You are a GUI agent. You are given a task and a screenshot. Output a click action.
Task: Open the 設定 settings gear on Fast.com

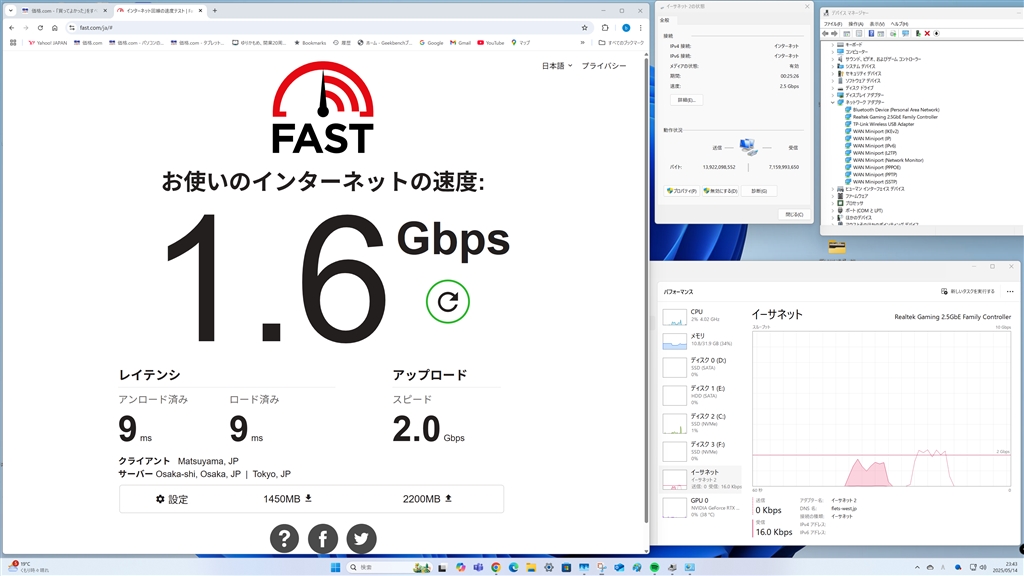click(172, 499)
